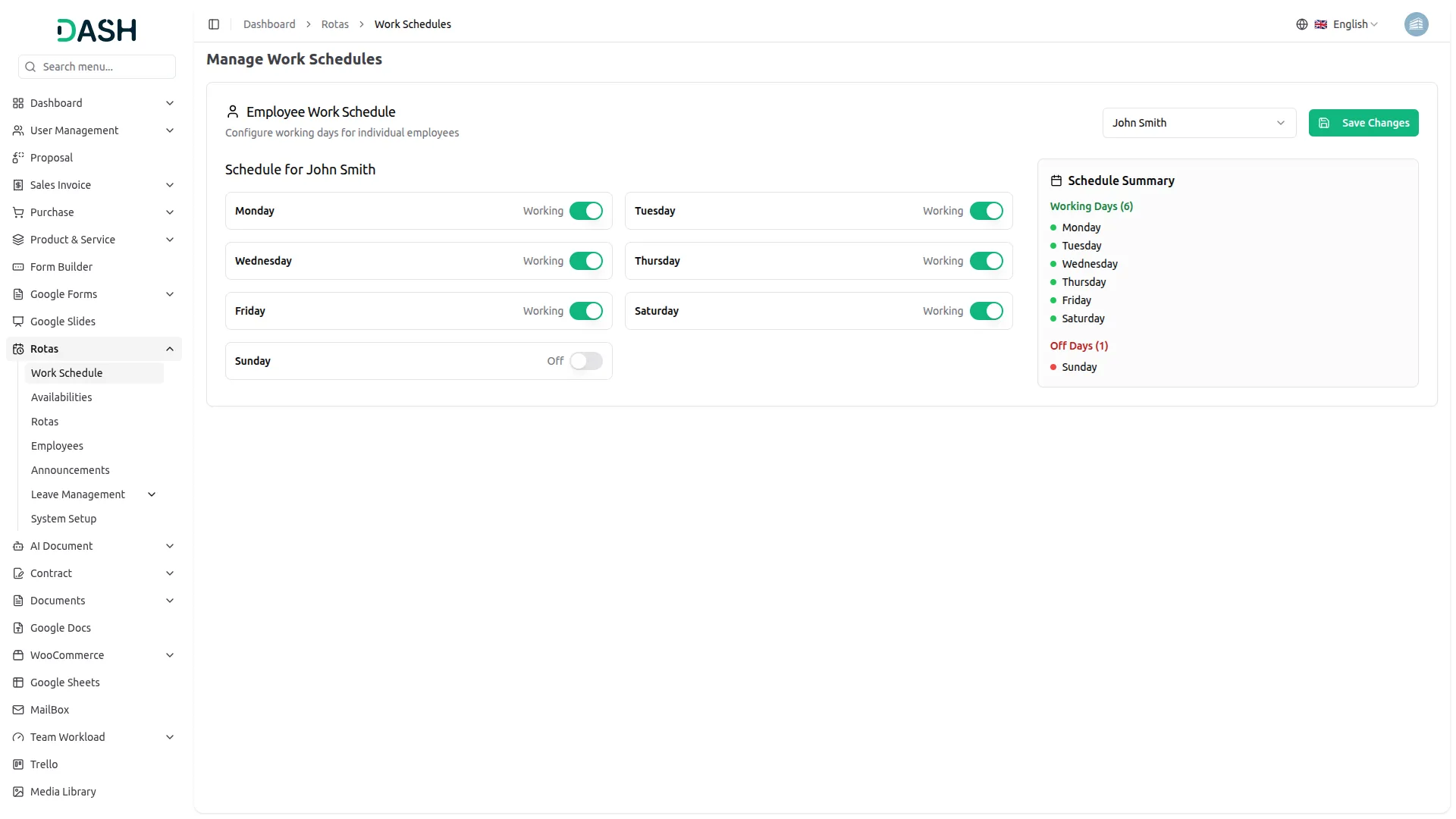This screenshot has width=1456, height=819.
Task: Disable the Saturday working switch
Action: [x=985, y=311]
